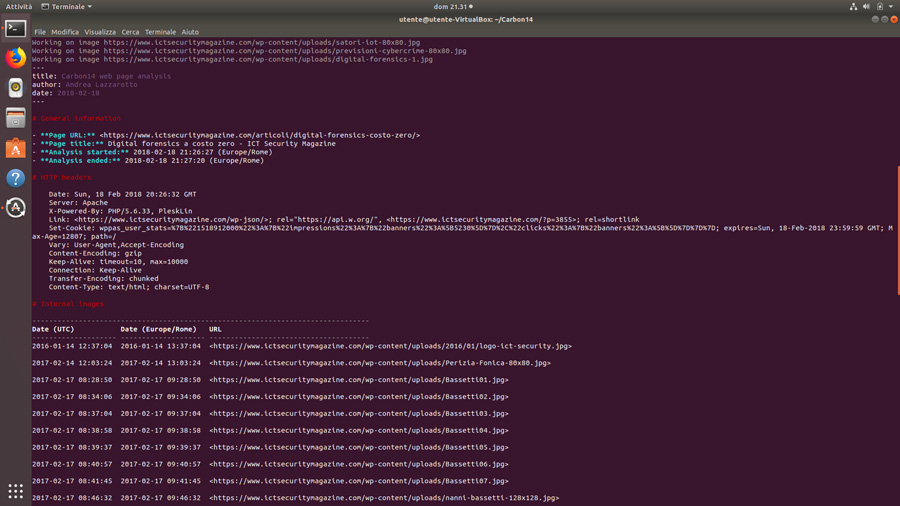Image resolution: width=900 pixels, height=506 pixels.
Task: Click the logo-ict-security.jpg URL
Action: 390,346
